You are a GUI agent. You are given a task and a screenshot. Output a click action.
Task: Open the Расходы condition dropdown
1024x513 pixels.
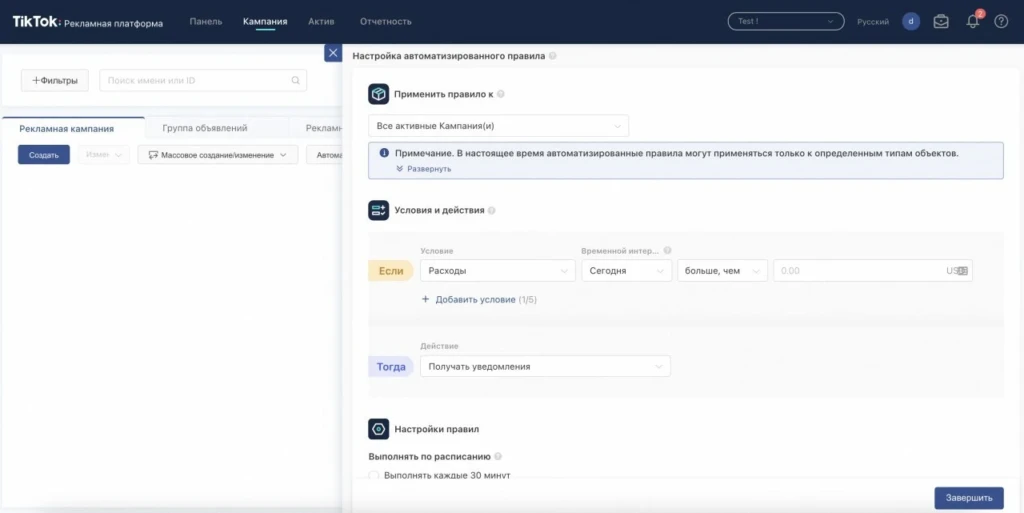click(x=498, y=271)
